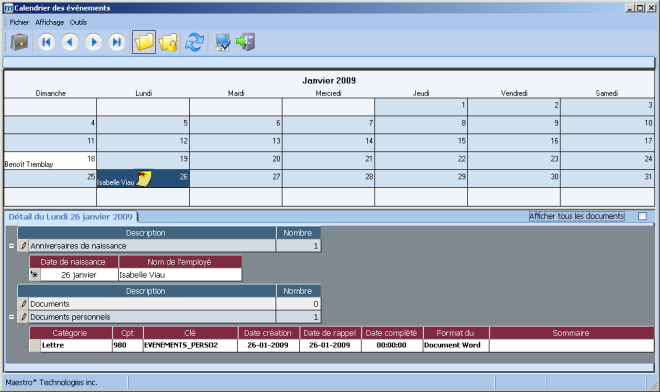Viewport: 660px width, 392px height.
Task: Select Benoît Tremblay on day 18
Action: click(29, 164)
